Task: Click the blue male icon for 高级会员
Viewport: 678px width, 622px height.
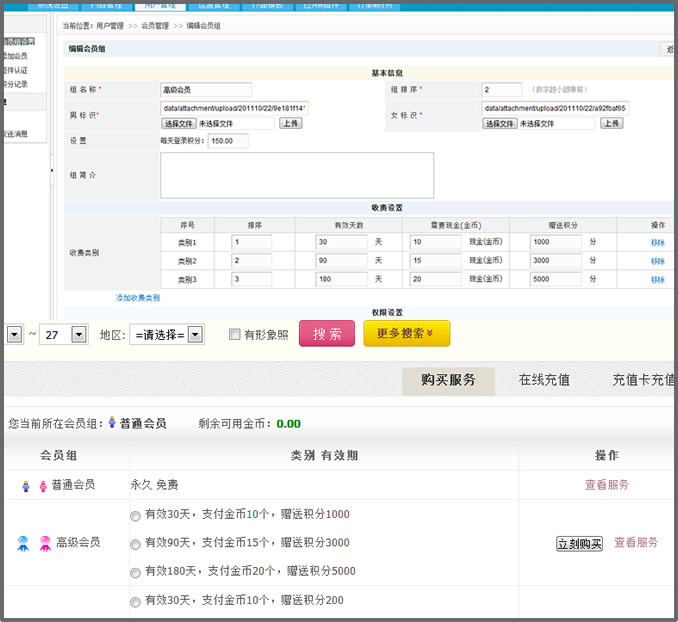Action: [23, 543]
